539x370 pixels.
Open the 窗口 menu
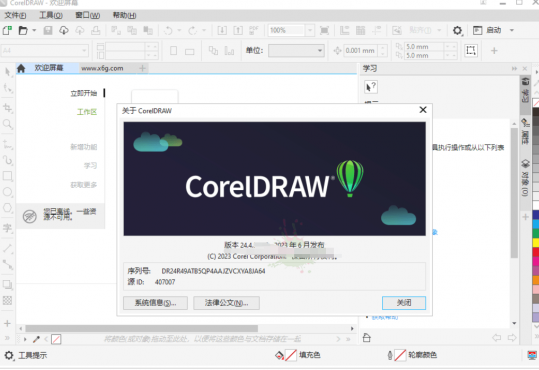click(88, 15)
